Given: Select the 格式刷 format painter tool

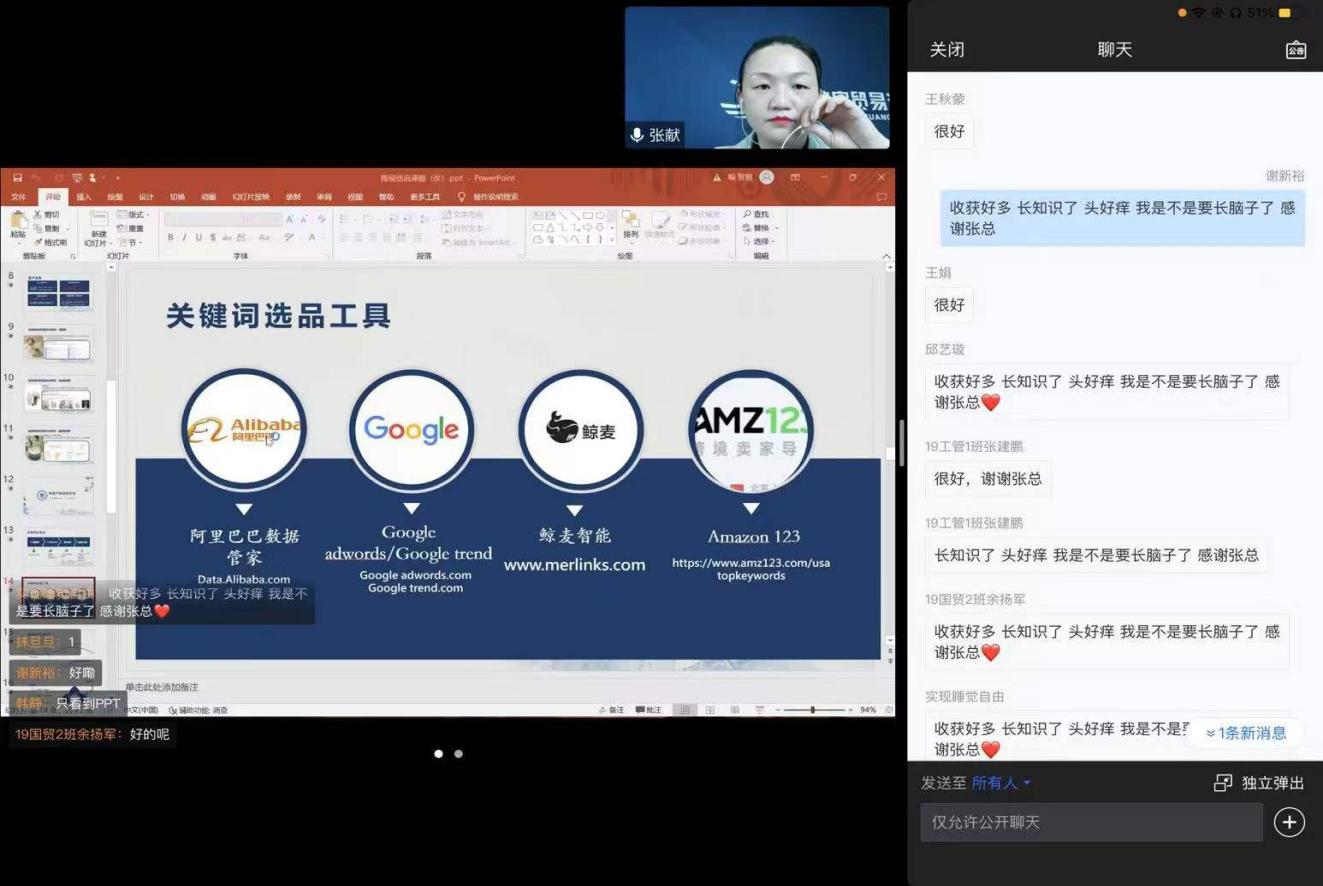Looking at the screenshot, I should 49,242.
